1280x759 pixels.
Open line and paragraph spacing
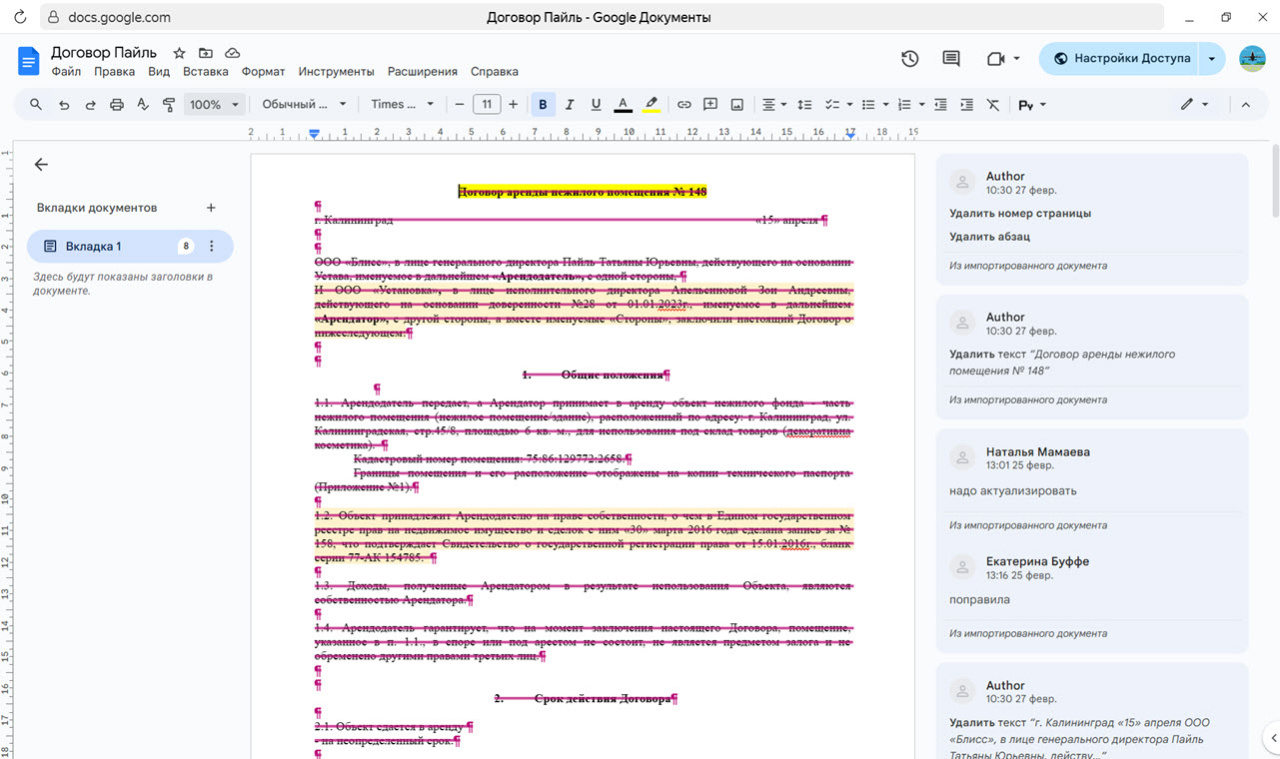click(x=804, y=104)
